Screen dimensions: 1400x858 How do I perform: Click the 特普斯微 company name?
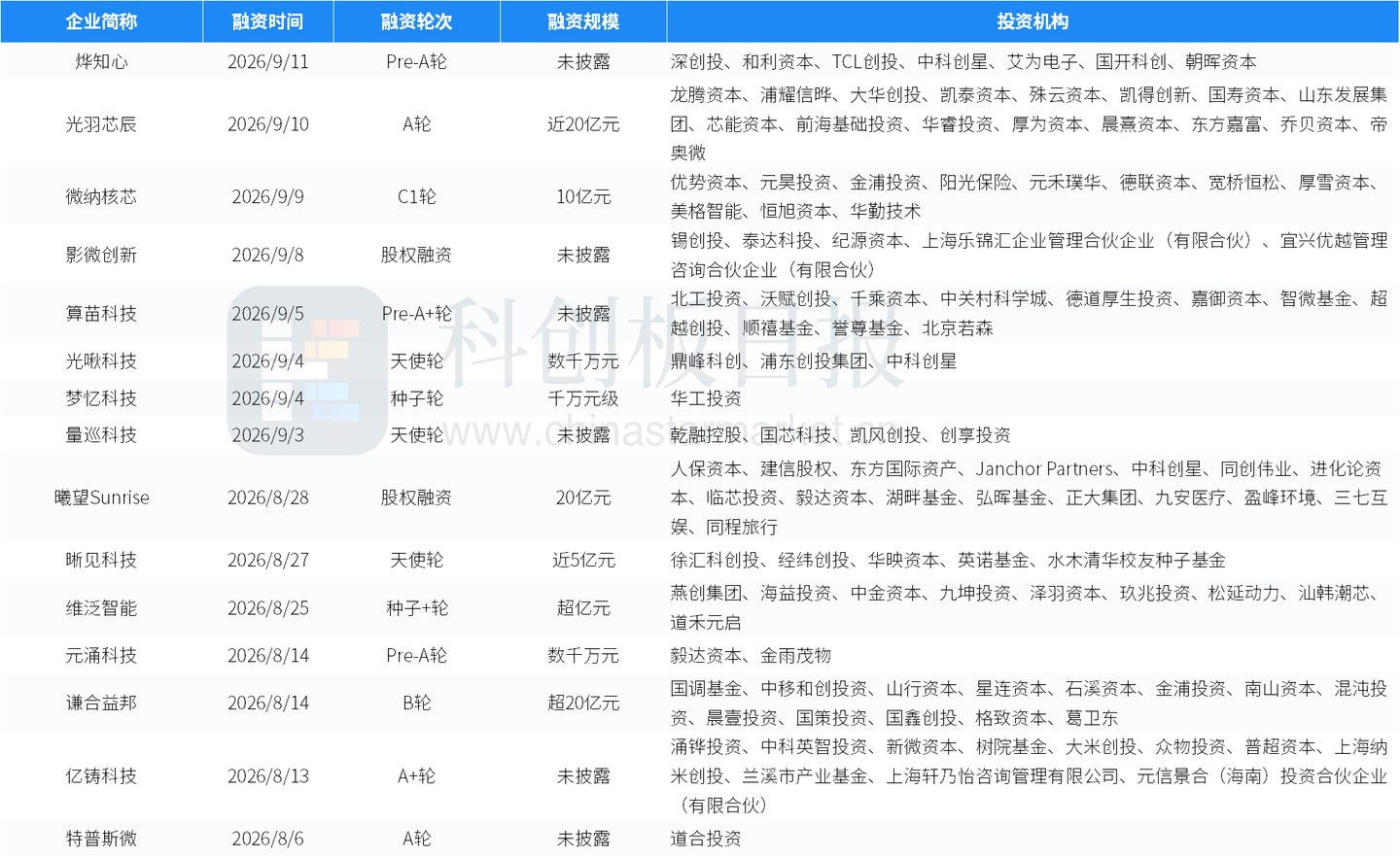pyautogui.click(x=101, y=839)
